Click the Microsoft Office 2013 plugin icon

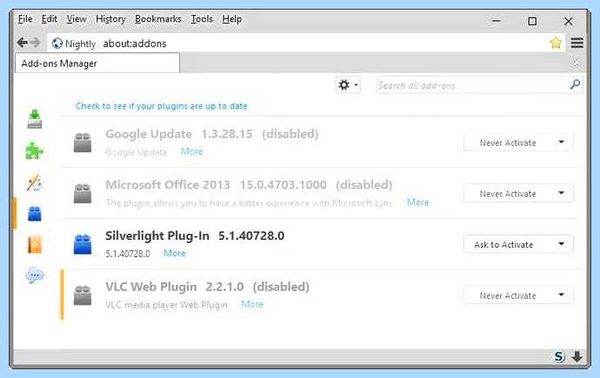[x=83, y=193]
